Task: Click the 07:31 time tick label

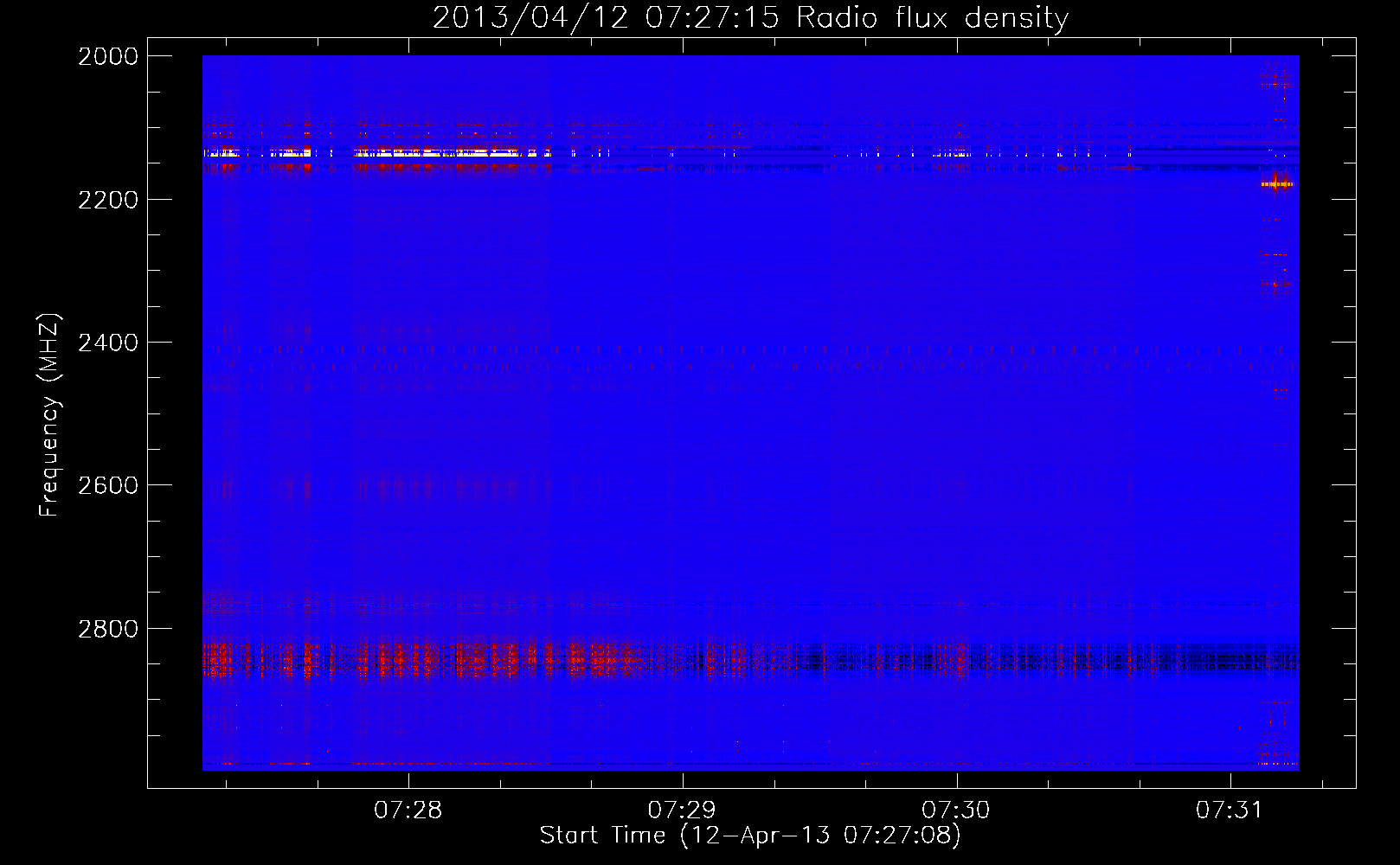Action: (x=1230, y=810)
